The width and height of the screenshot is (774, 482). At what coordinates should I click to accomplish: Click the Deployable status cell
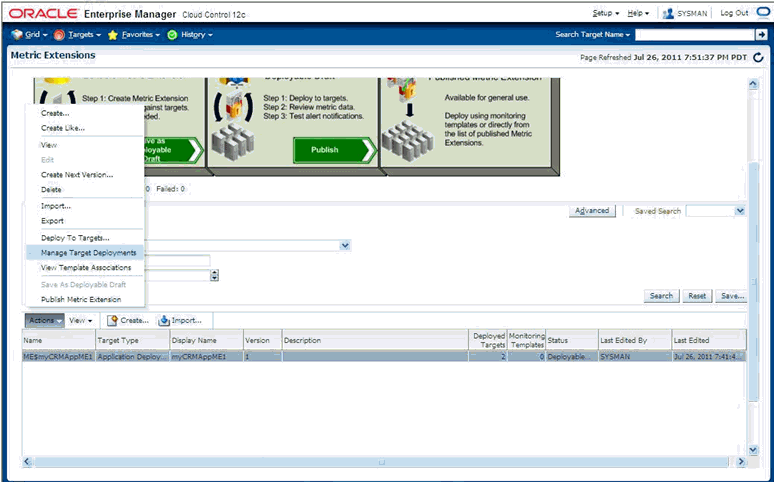pos(572,357)
